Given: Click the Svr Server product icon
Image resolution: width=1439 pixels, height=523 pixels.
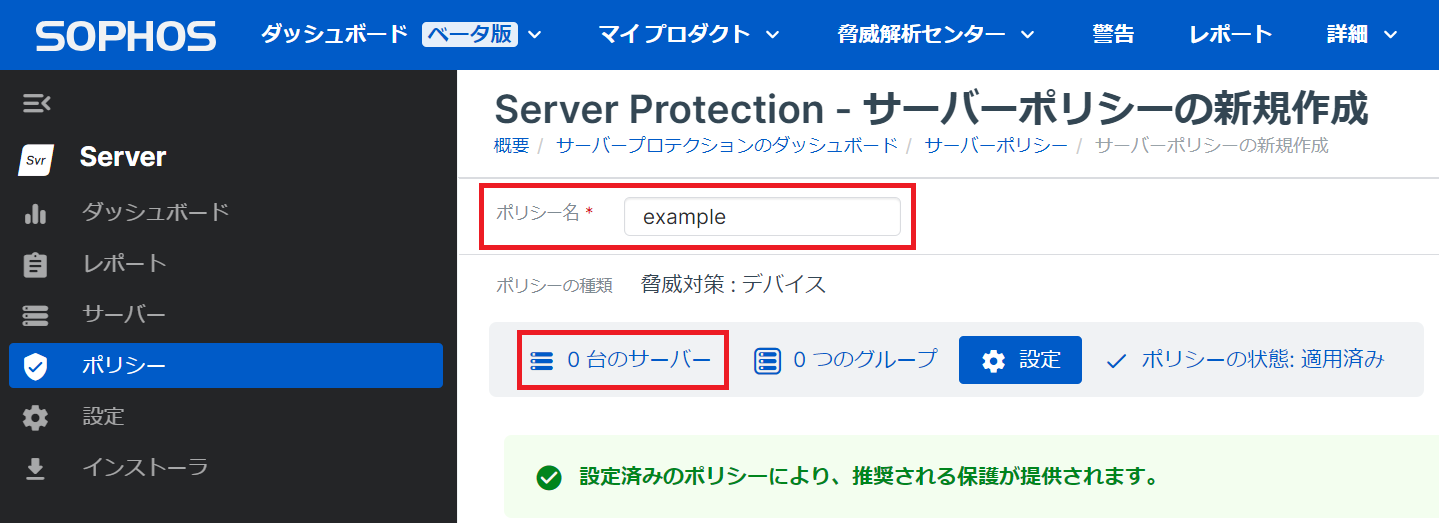Looking at the screenshot, I should coord(36,158).
